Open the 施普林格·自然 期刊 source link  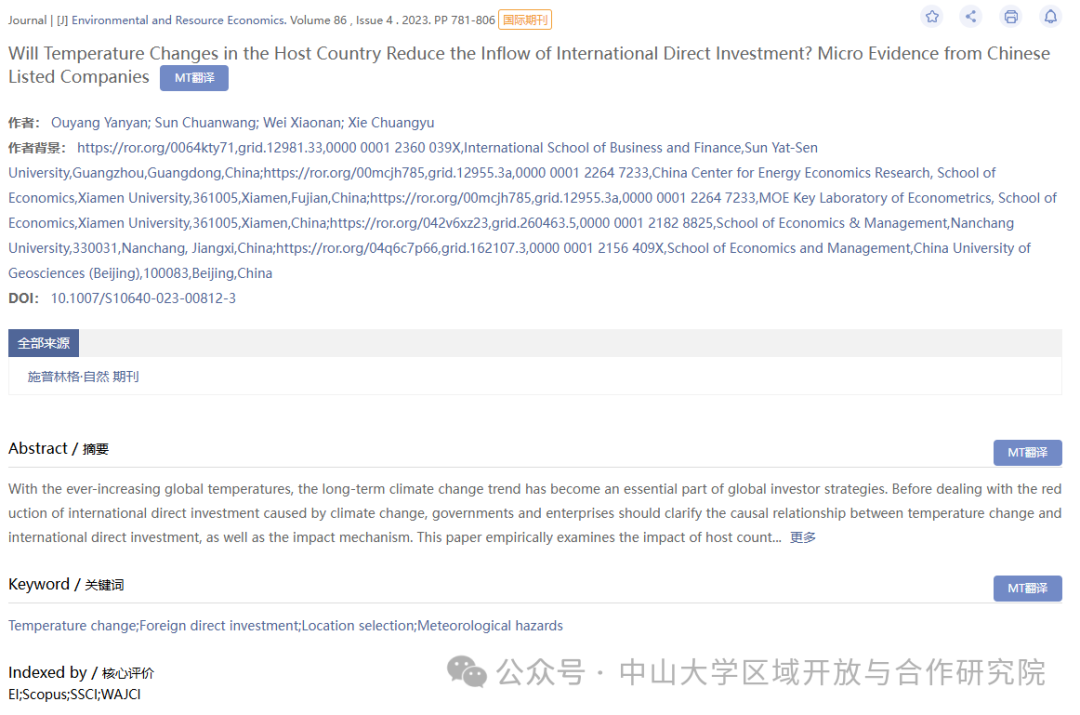click(x=83, y=377)
